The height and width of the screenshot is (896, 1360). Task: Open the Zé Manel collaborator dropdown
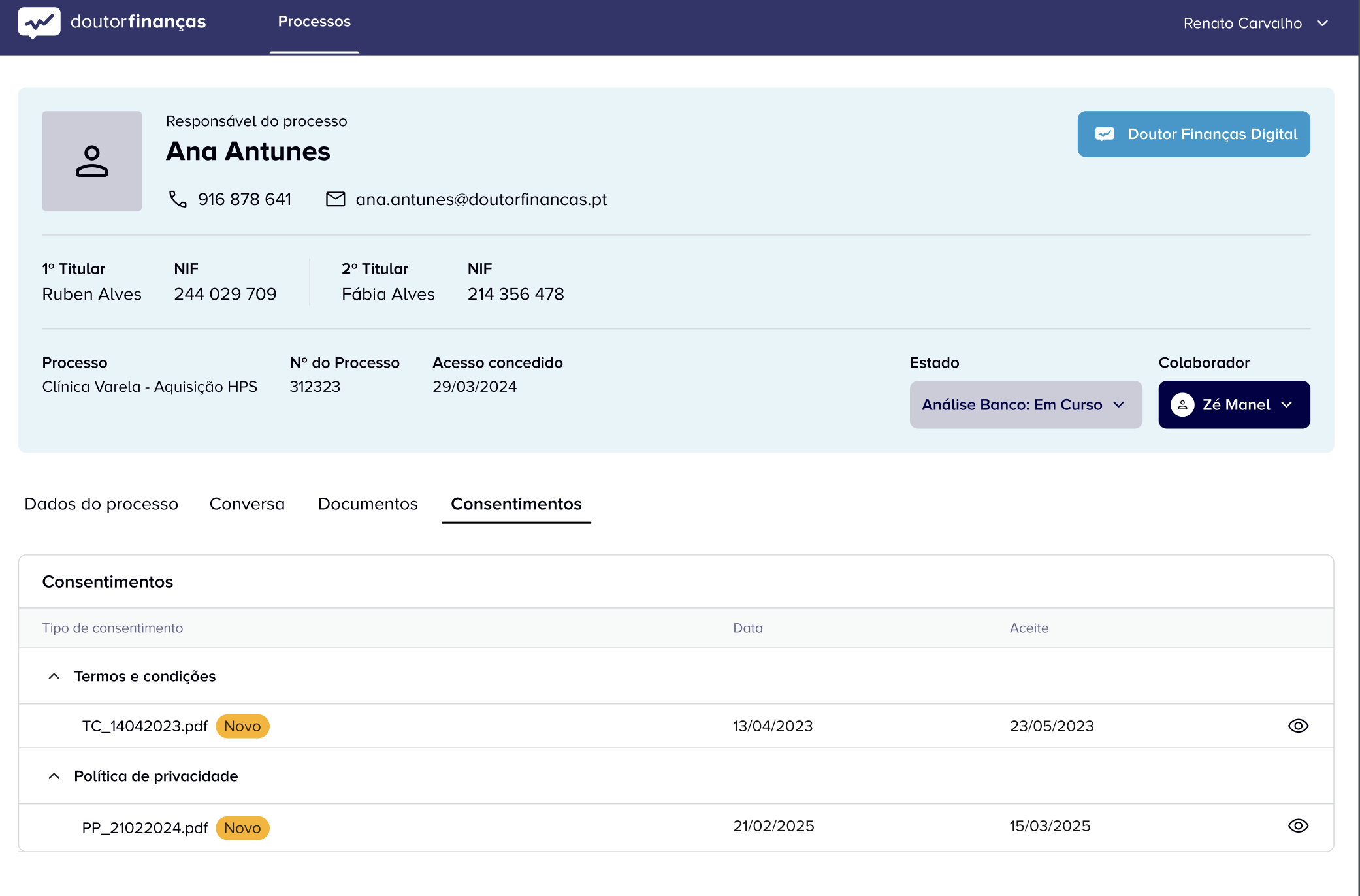coord(1286,405)
